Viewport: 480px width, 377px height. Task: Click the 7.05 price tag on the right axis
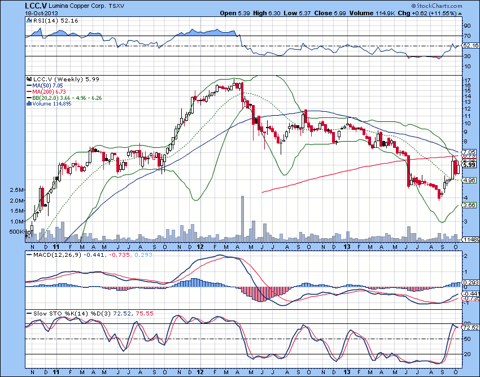(x=470, y=152)
